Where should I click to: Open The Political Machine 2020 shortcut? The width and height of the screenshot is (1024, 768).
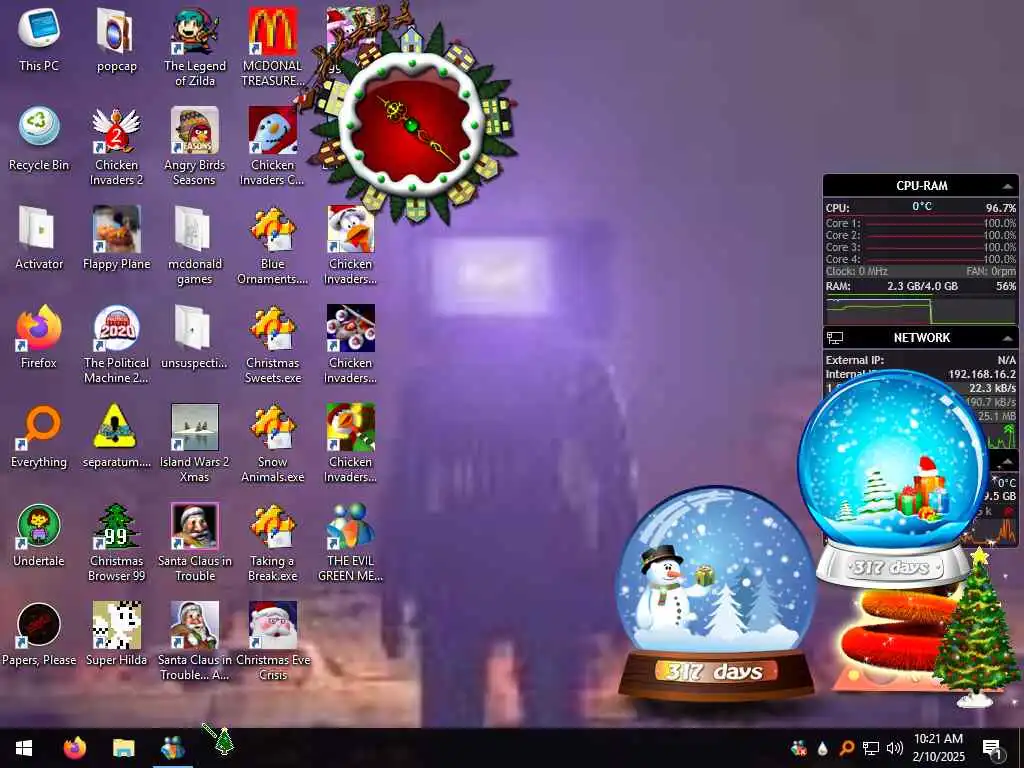[x=116, y=343]
